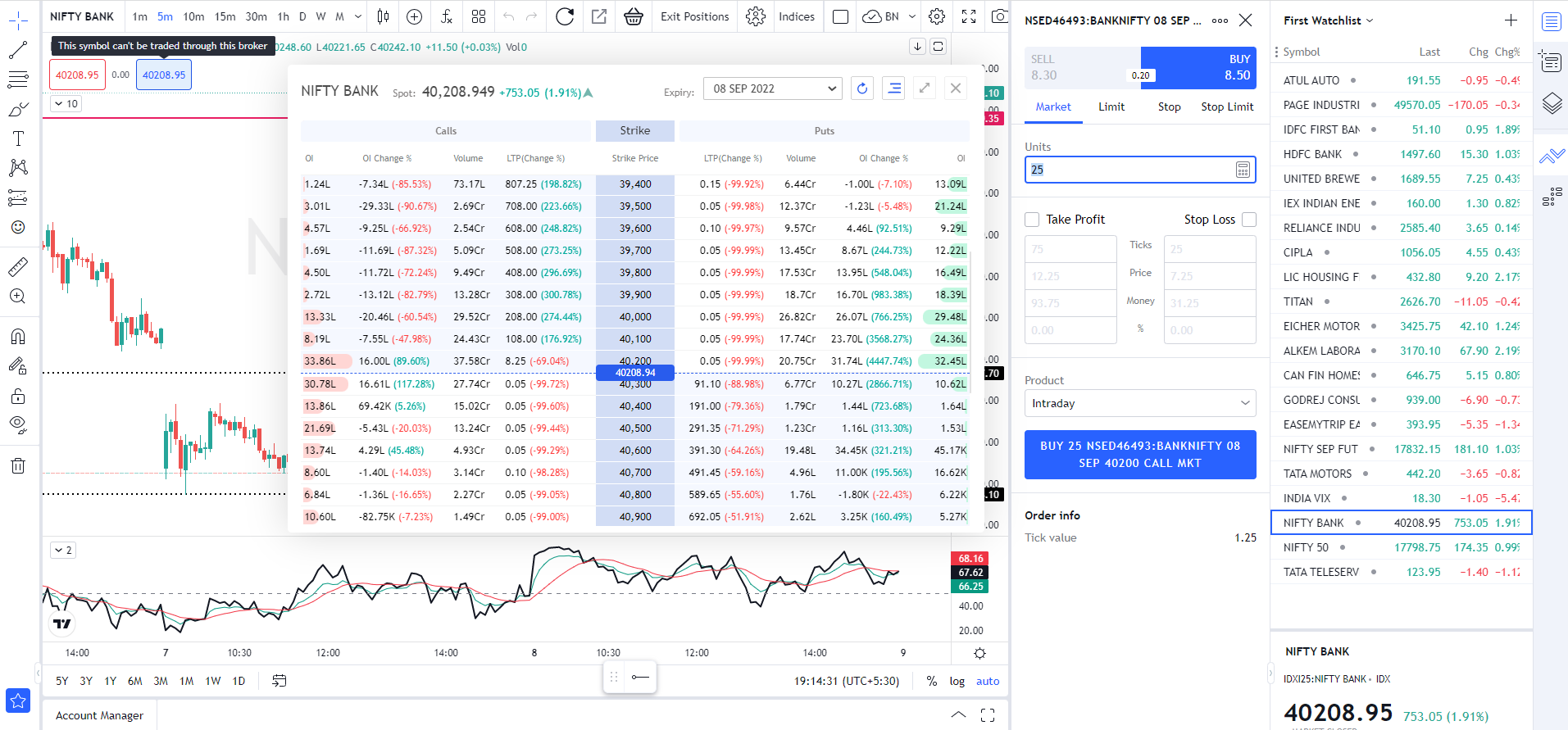Toggle stay in drawing mode
This screenshot has height=730, width=1568.
(18, 366)
